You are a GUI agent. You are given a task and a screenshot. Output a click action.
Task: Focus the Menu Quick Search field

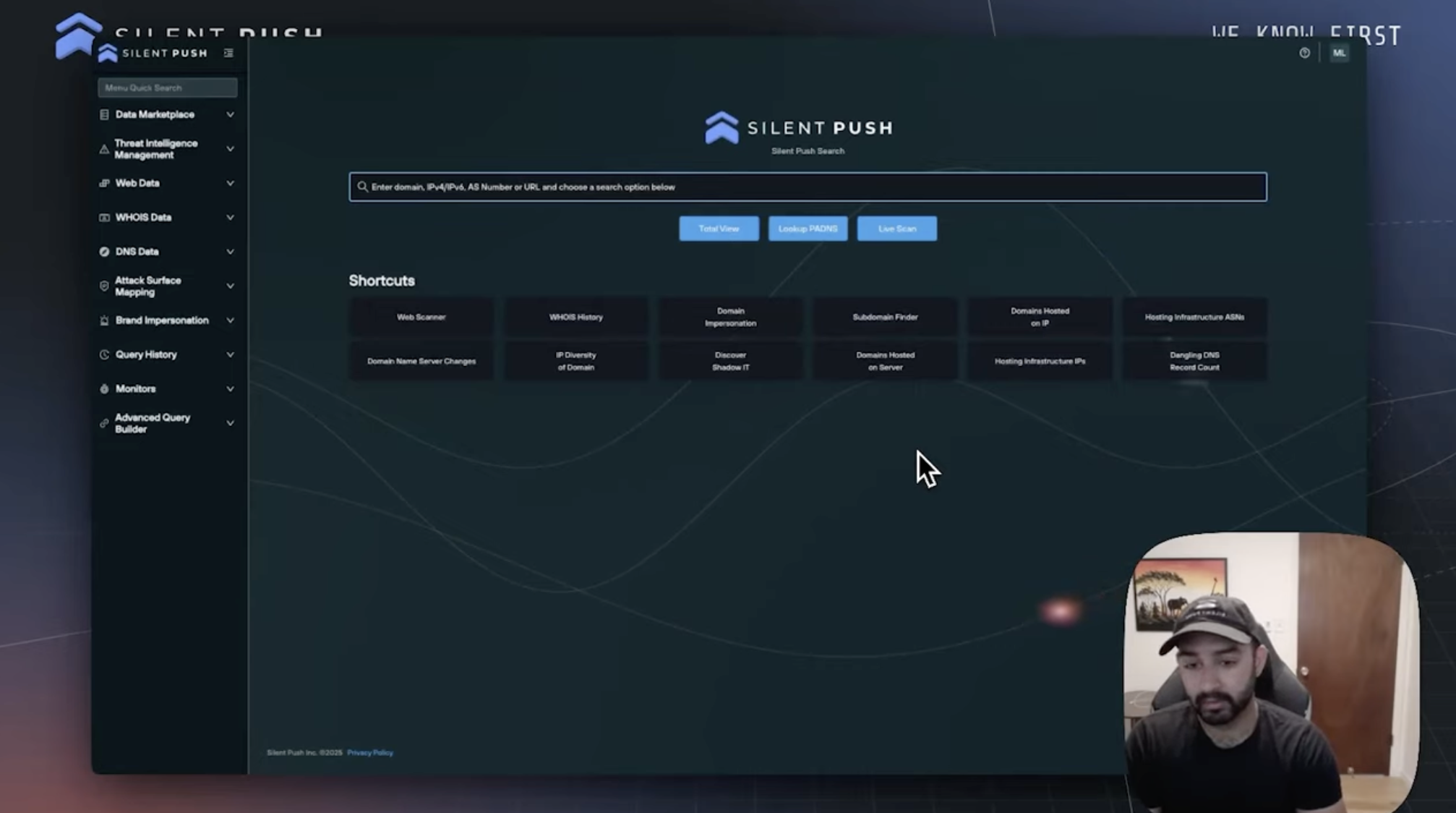(x=168, y=88)
